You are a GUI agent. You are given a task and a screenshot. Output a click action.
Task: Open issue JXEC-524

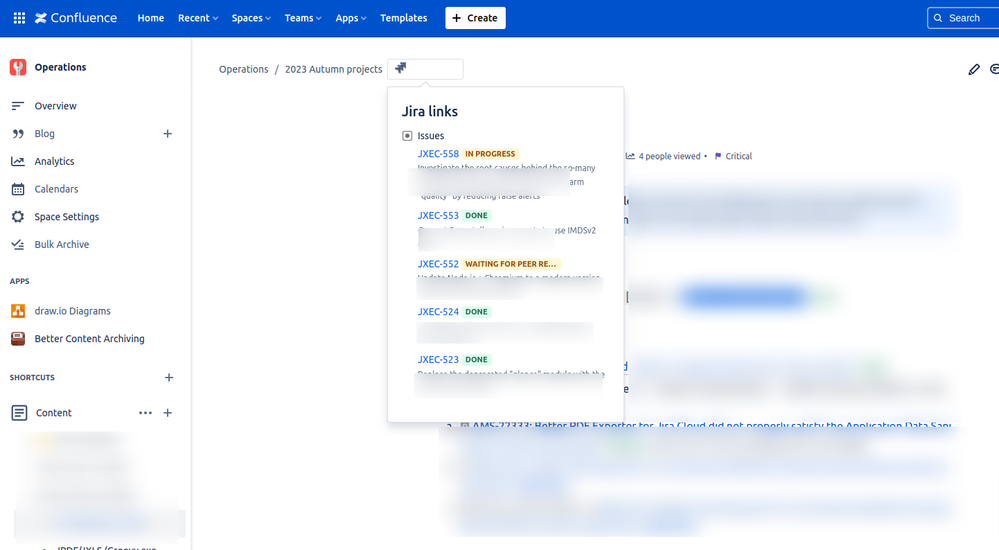438,312
